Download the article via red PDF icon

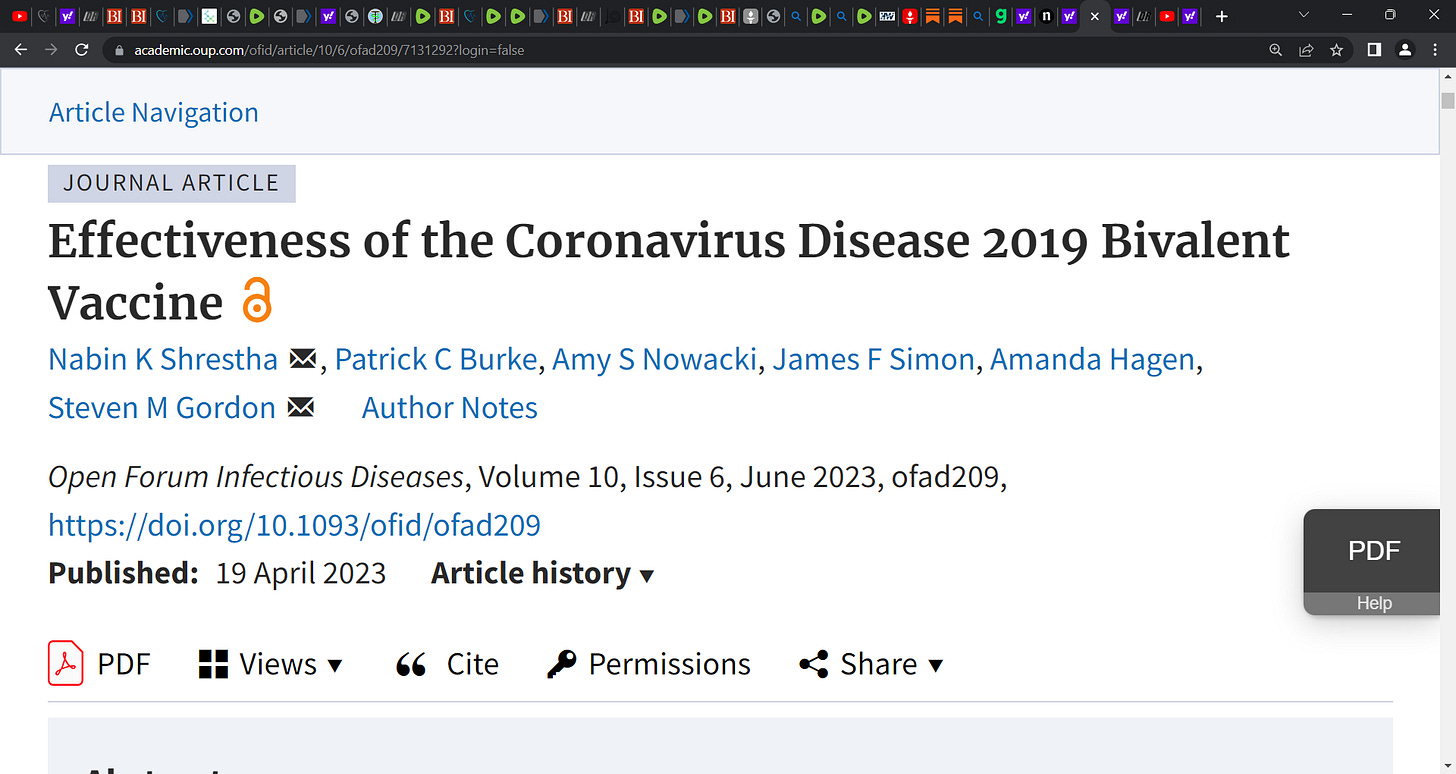point(66,664)
